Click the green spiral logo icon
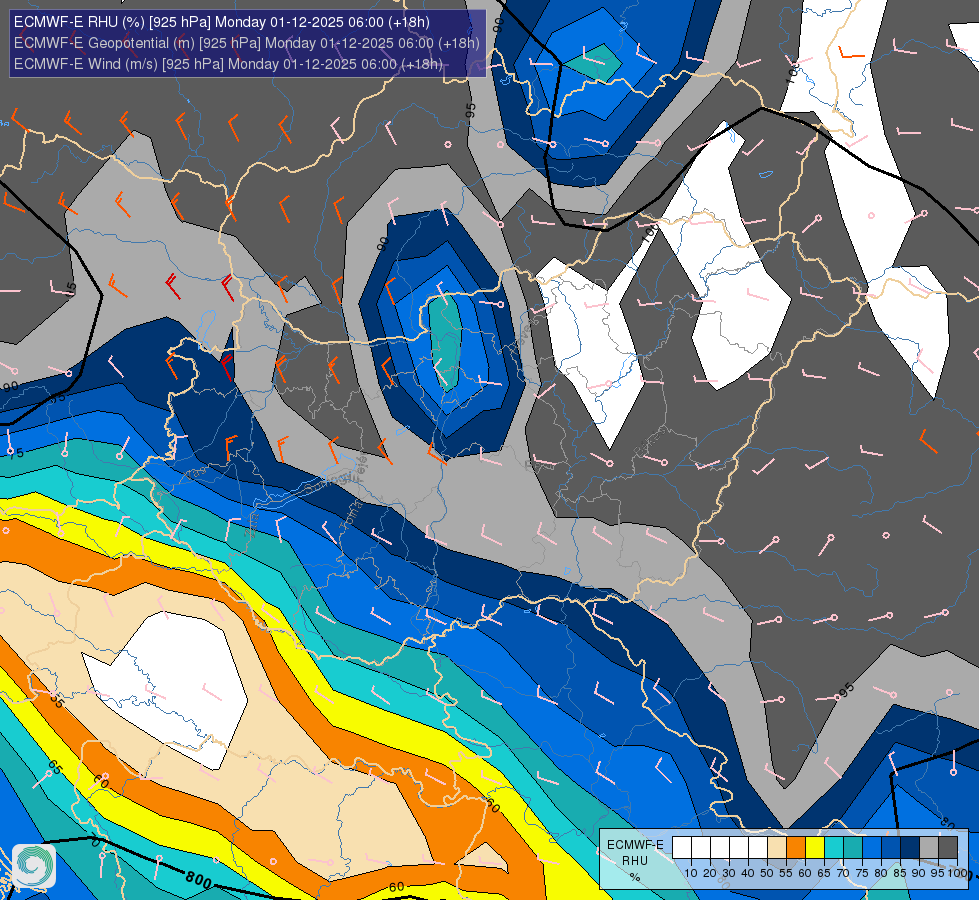The image size is (979, 900). pyautogui.click(x=34, y=866)
